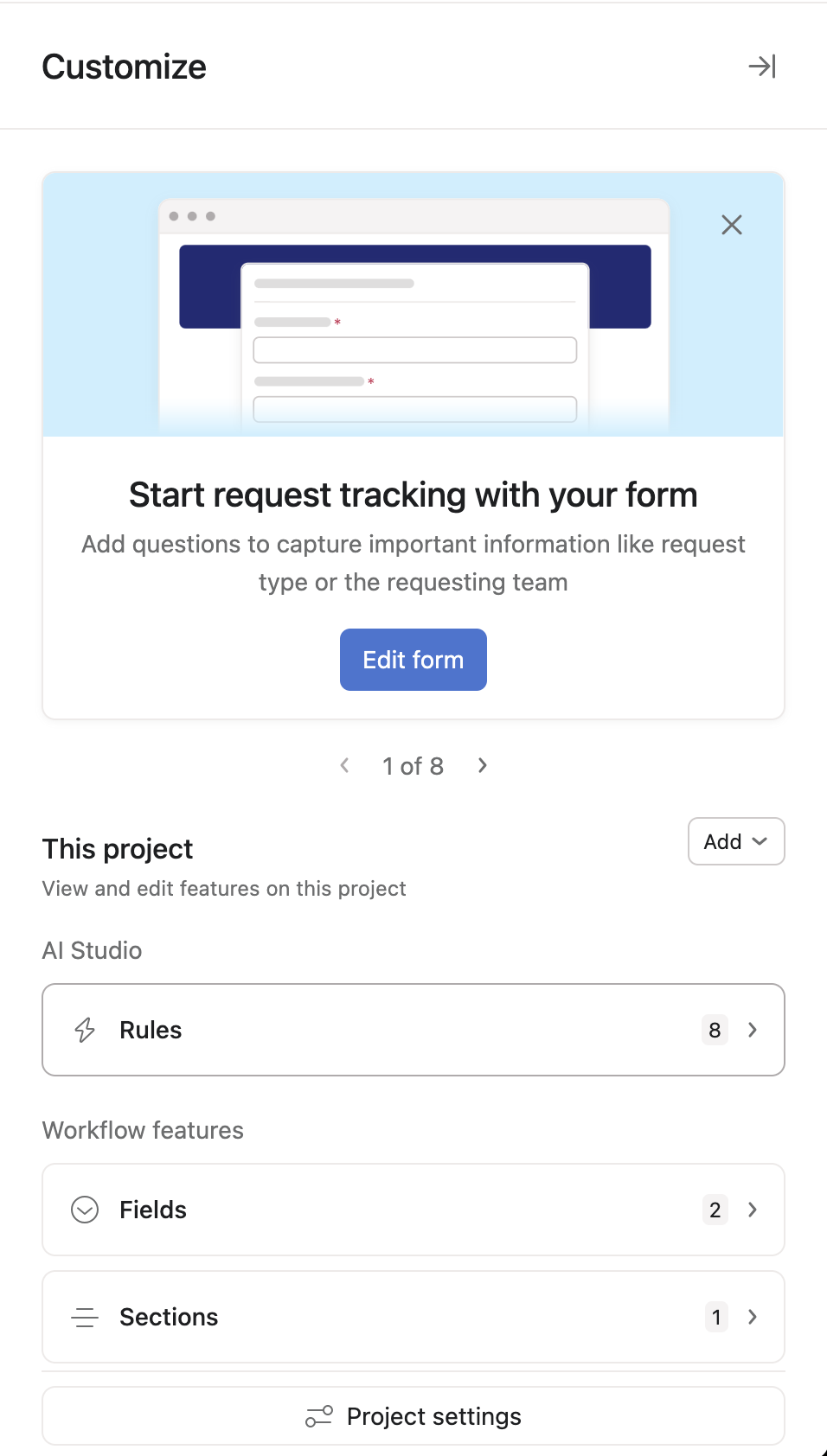Expand the Fields chevron
Viewport: 827px width, 1456px height.
click(753, 1210)
